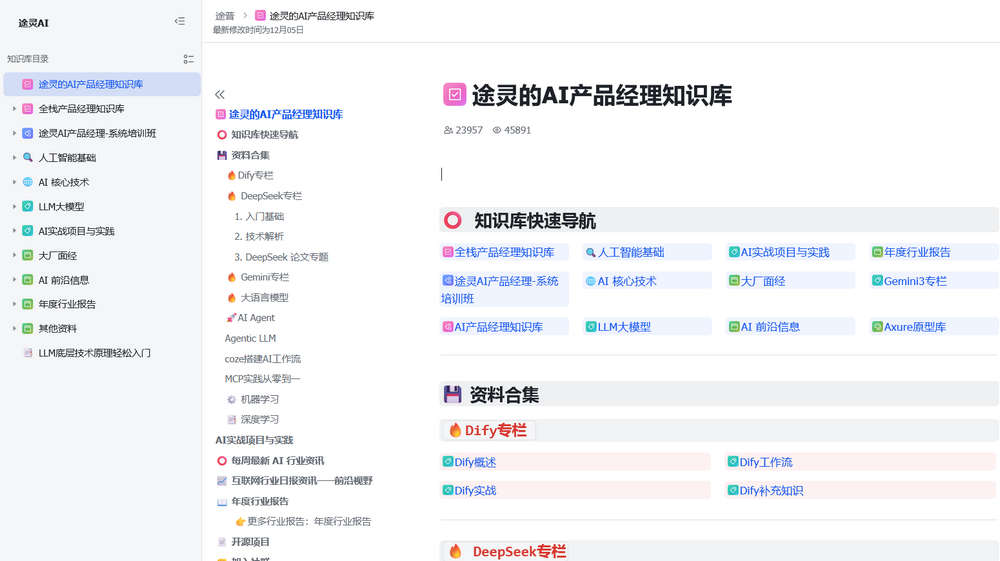Click the pink icon in the breadcrumb title
The height and width of the screenshot is (561, 1000).
click(260, 15)
